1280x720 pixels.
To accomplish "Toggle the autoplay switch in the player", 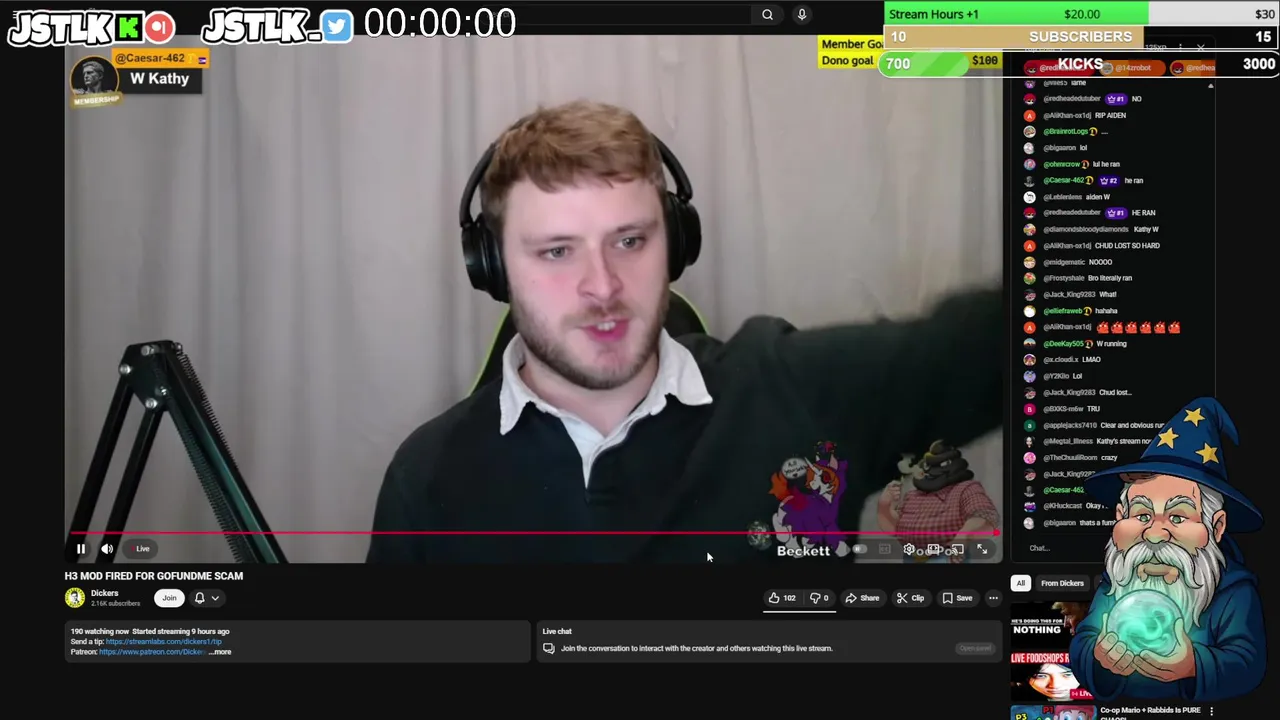I will click(x=859, y=549).
